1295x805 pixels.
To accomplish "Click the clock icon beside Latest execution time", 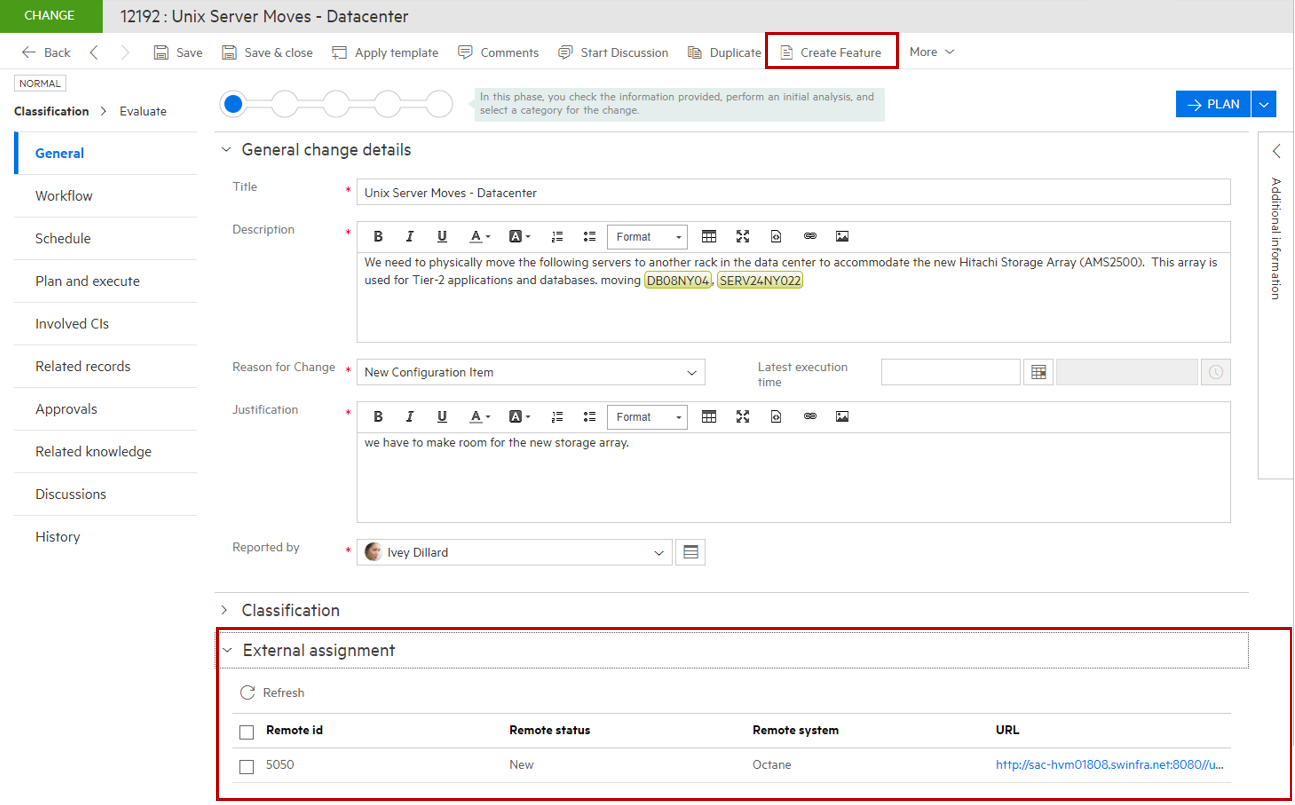I will (1216, 371).
